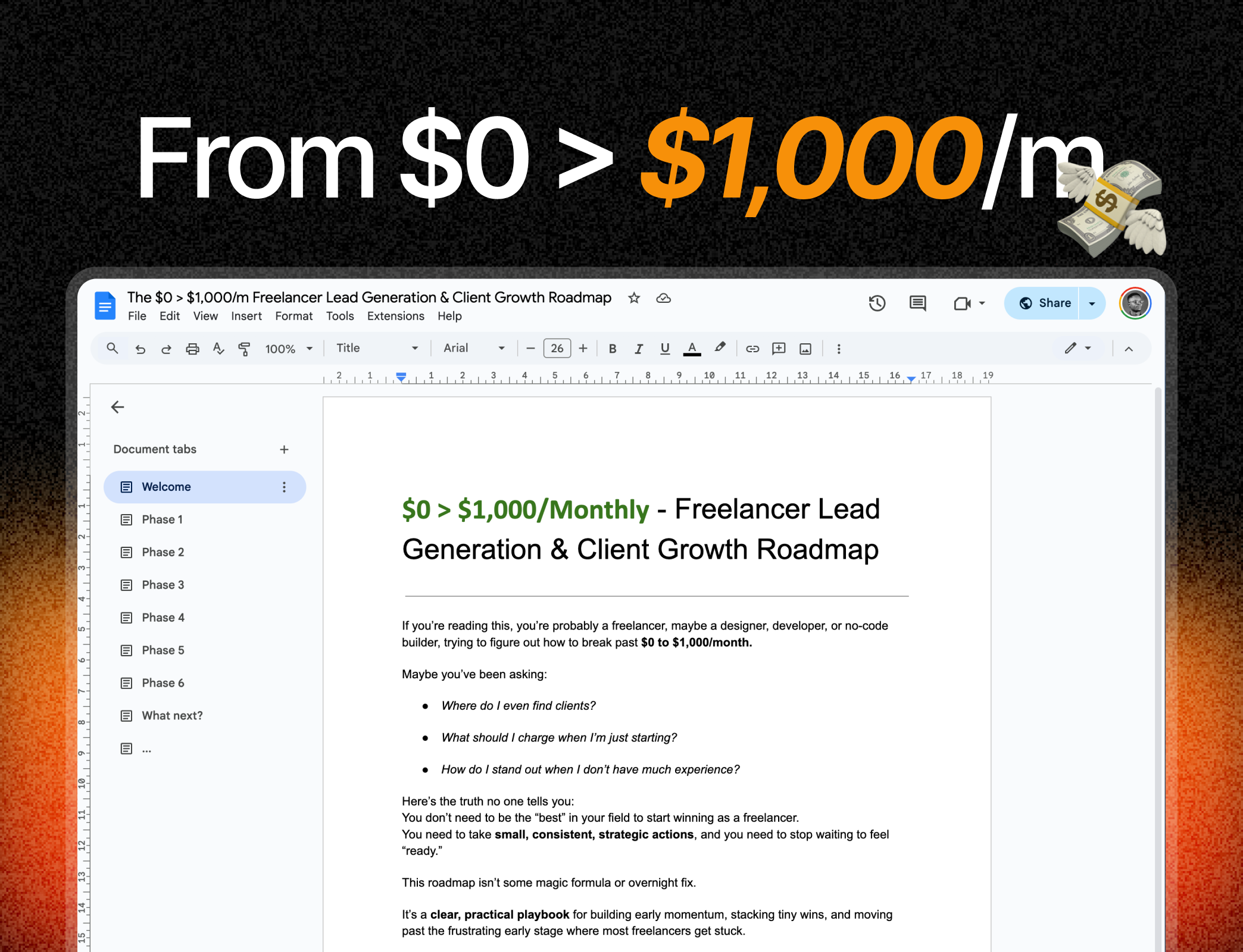Click the insert link icon
Viewport: 1243px width, 952px height.
click(752, 349)
